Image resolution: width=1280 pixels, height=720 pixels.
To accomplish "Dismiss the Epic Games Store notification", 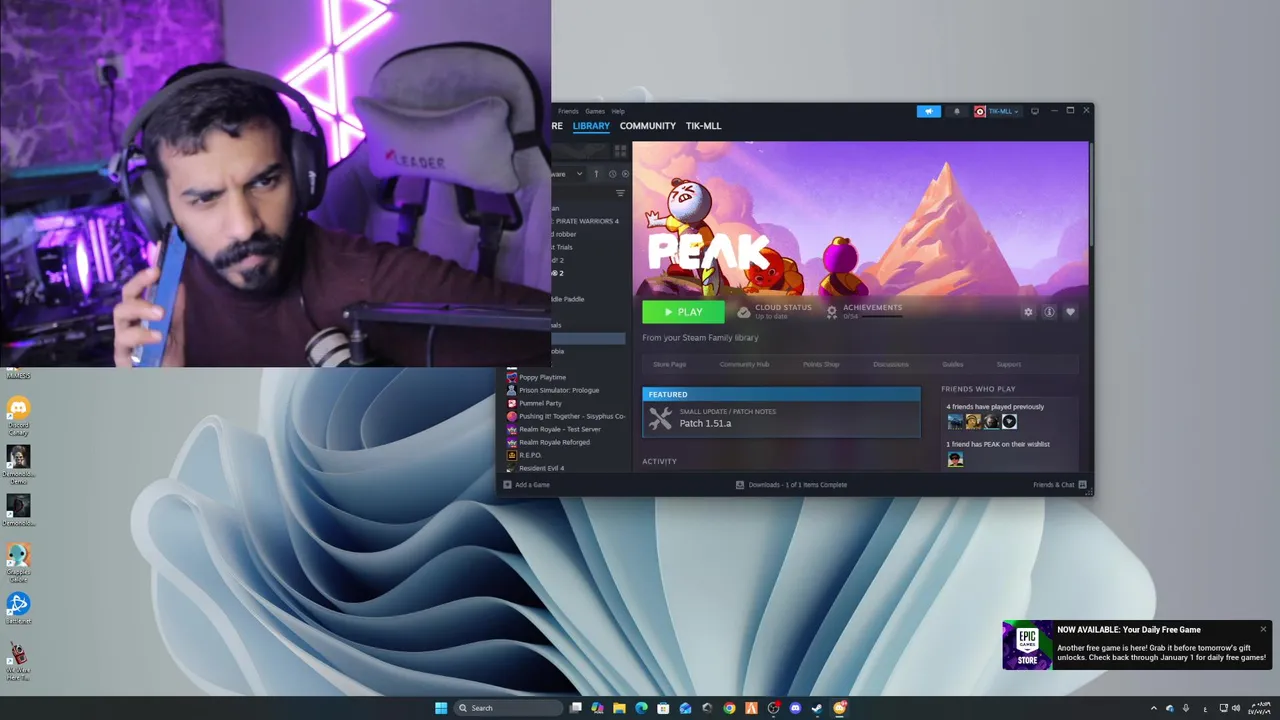I will [x=1263, y=629].
